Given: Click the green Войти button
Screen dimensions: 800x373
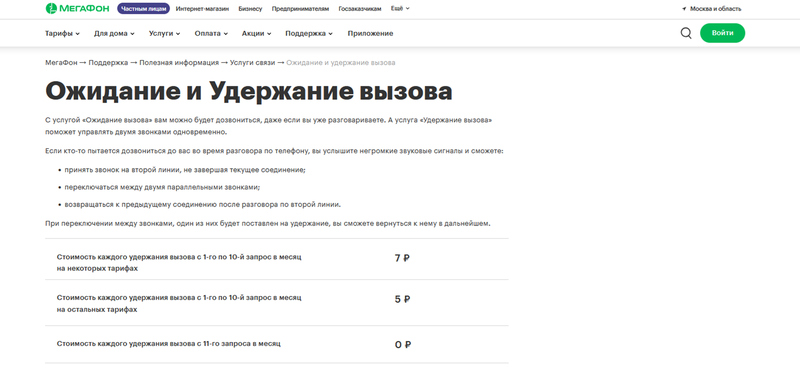Looking at the screenshot, I should [x=722, y=33].
